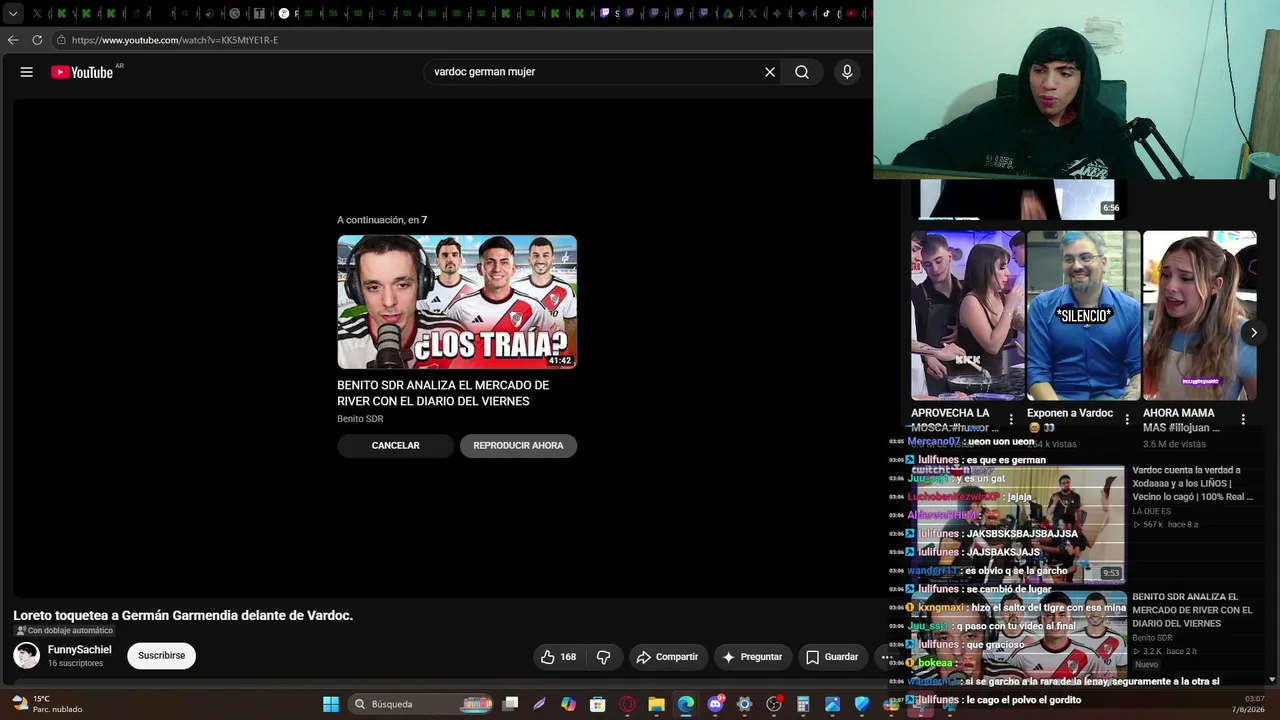The image size is (1280, 720).
Task: Open the YouTube hamburger guide menu
Action: (27, 72)
